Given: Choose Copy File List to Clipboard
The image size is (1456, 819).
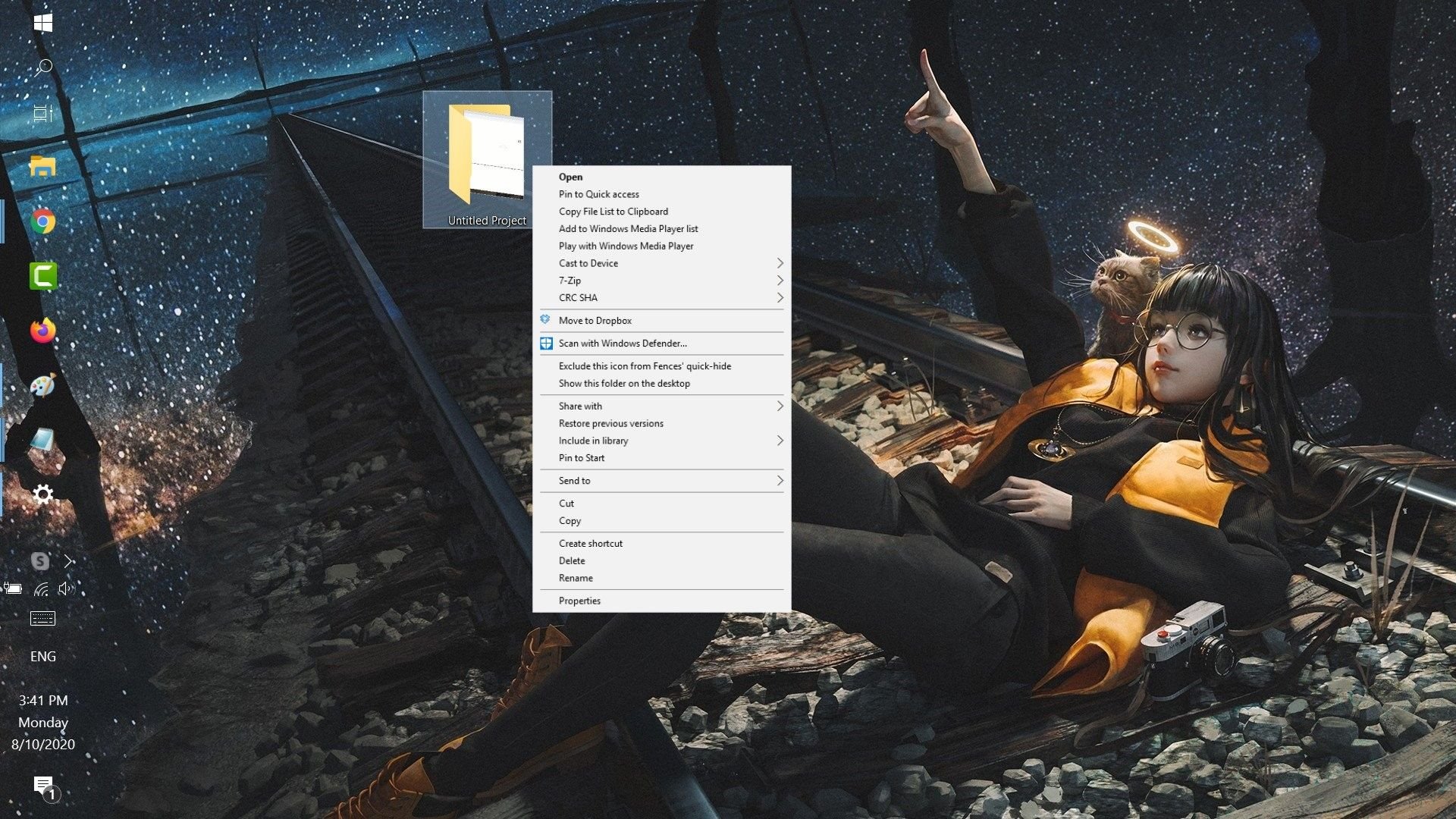Looking at the screenshot, I should click(x=662, y=212).
